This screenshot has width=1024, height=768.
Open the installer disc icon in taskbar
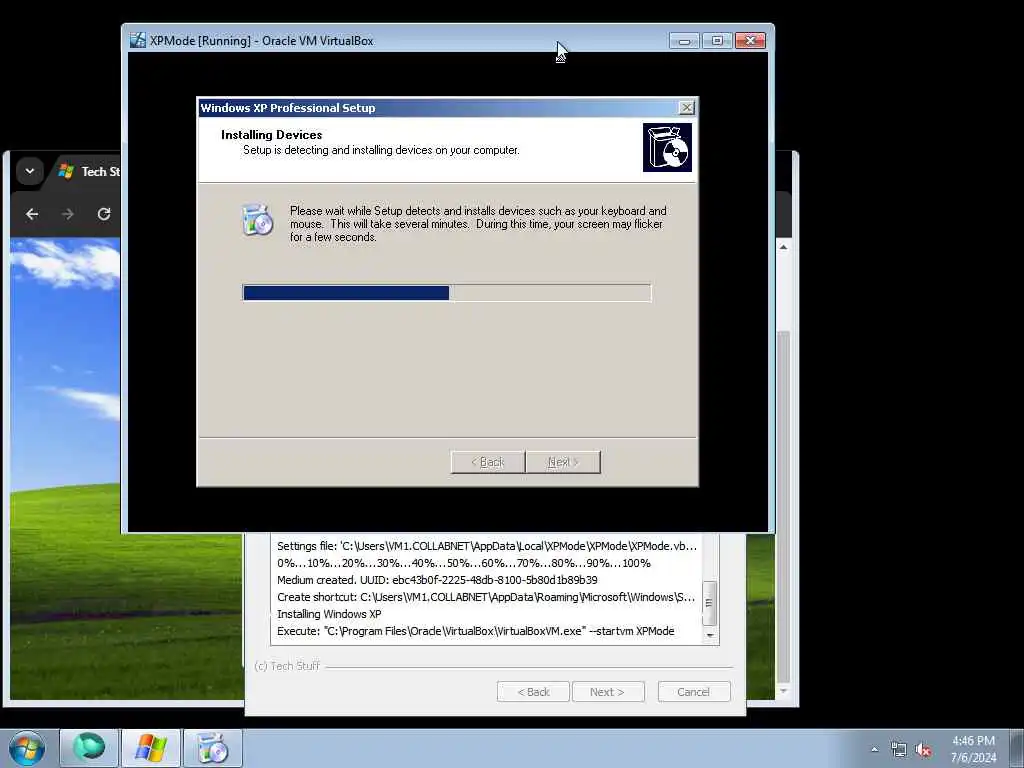coord(213,748)
